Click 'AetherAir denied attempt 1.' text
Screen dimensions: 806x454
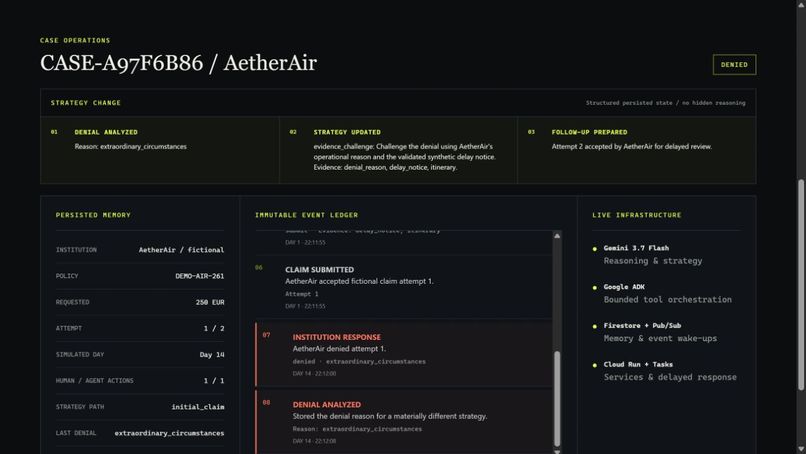coord(339,349)
